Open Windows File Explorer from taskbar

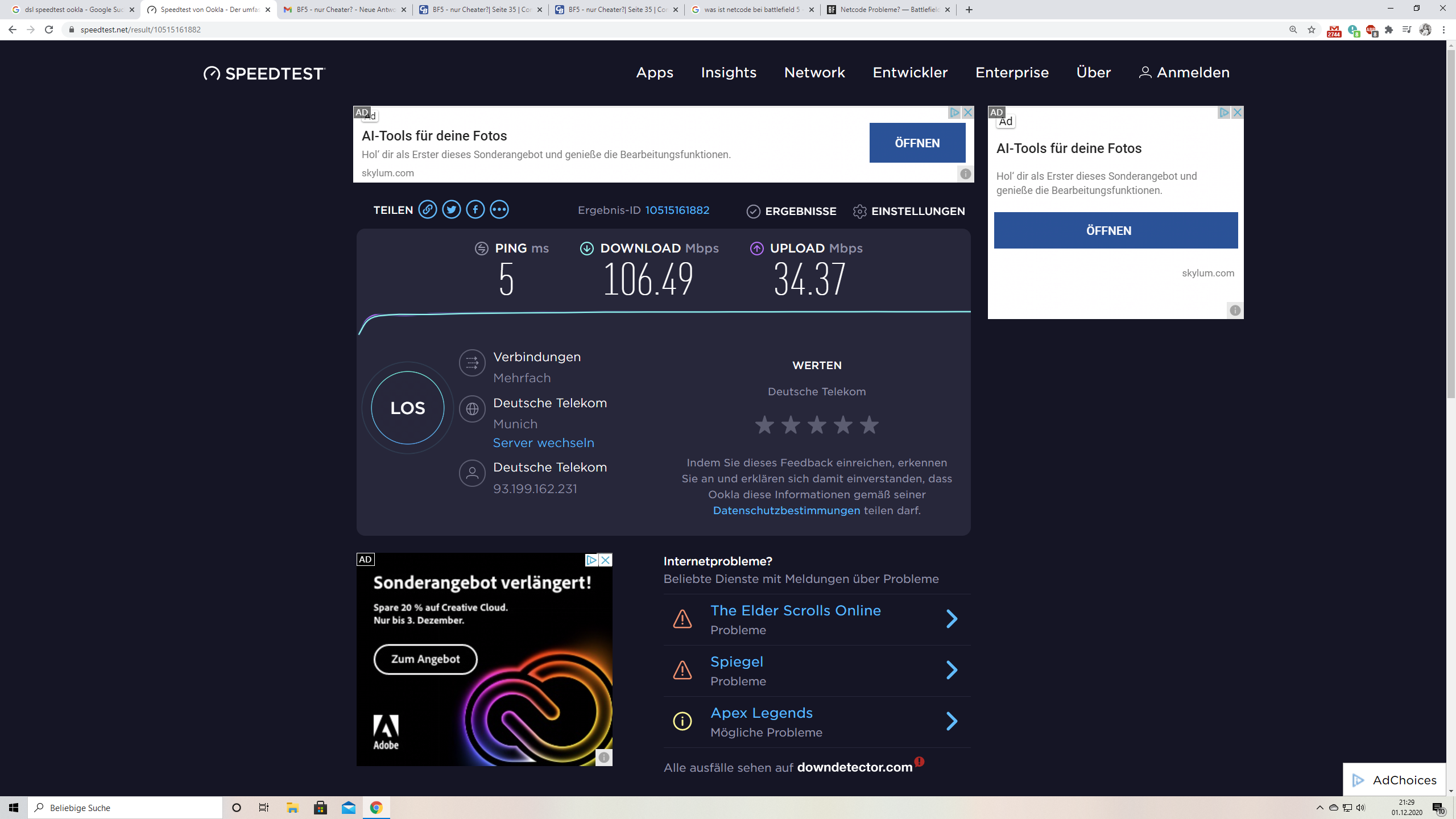pyautogui.click(x=292, y=808)
